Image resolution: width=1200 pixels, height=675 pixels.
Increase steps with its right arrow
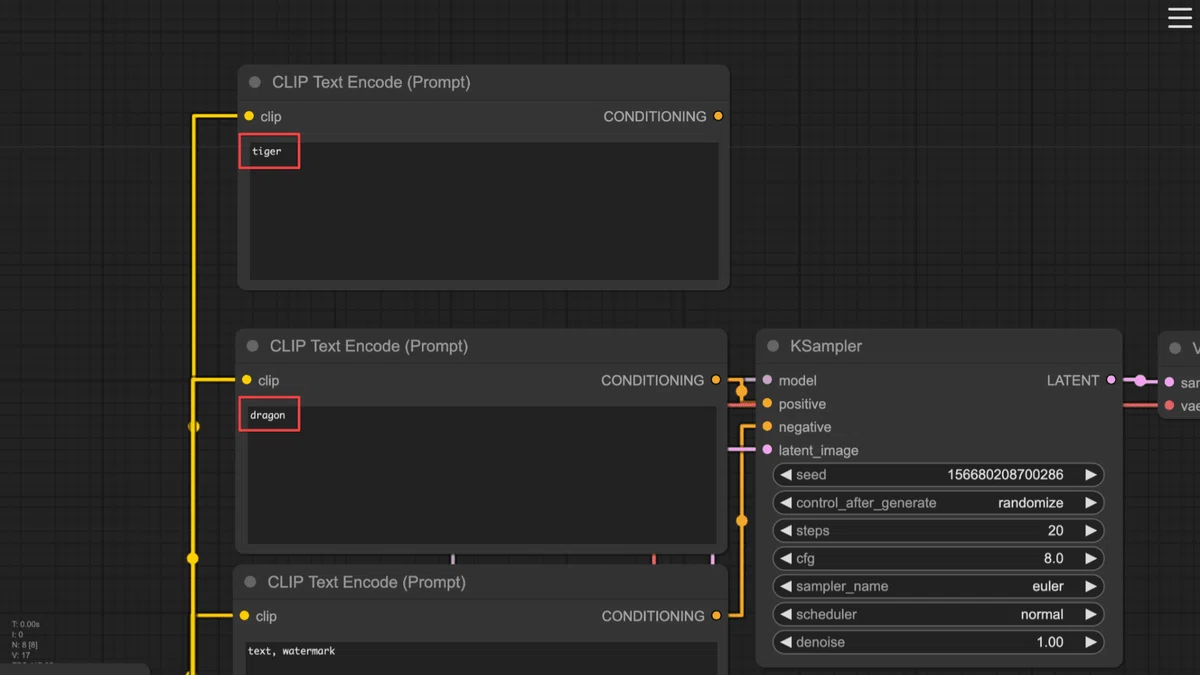pos(1091,531)
